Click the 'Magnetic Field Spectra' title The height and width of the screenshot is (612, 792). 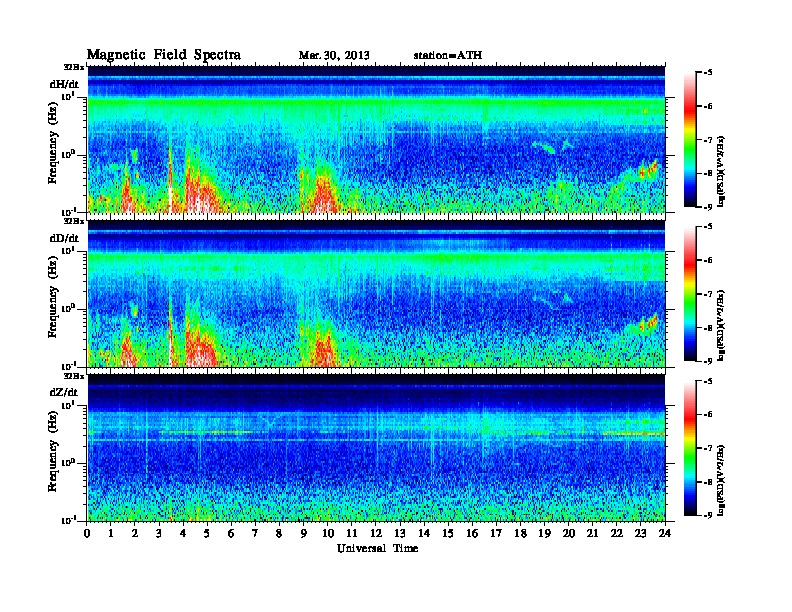(164, 55)
